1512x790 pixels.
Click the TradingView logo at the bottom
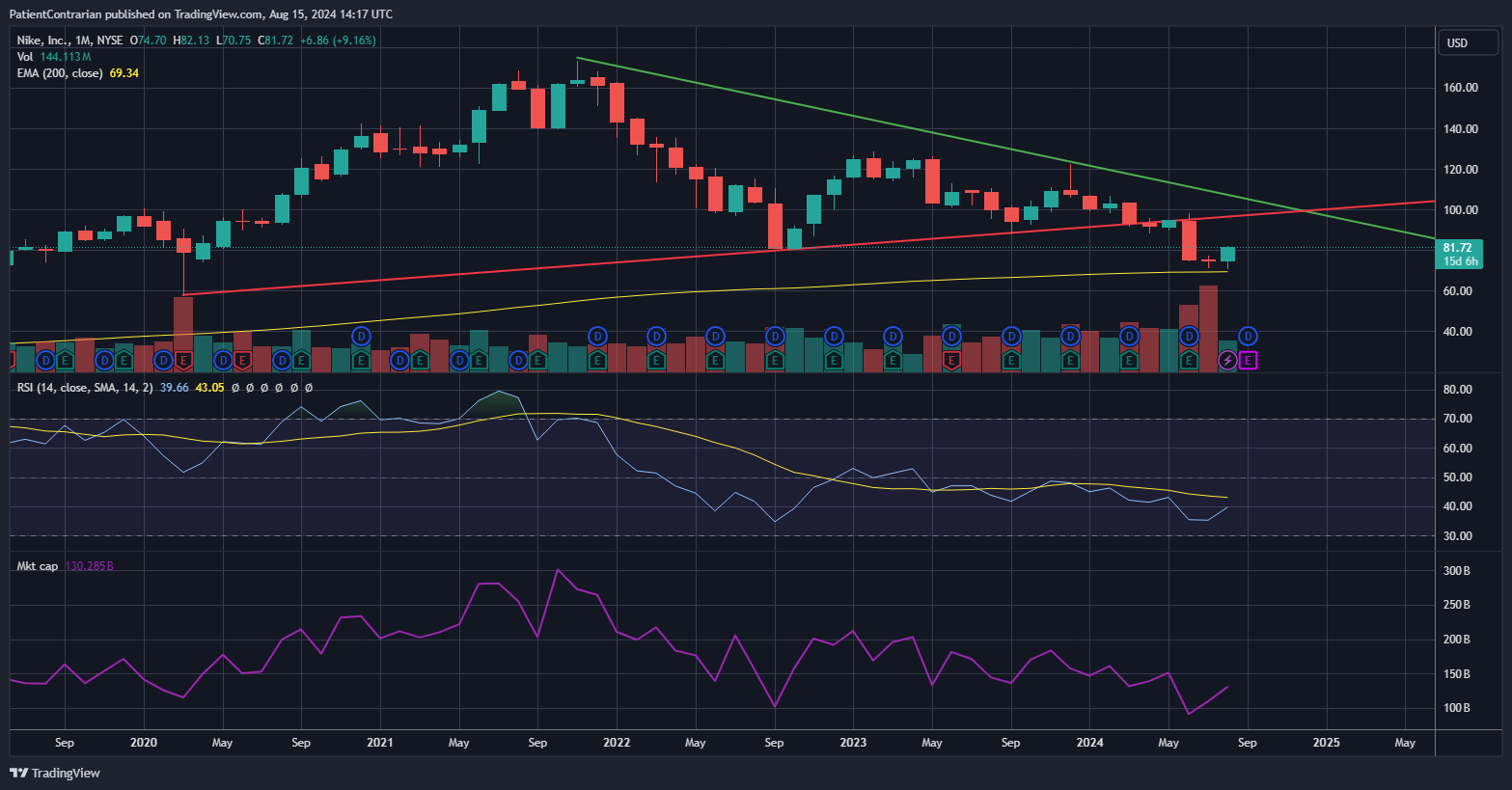click(55, 773)
